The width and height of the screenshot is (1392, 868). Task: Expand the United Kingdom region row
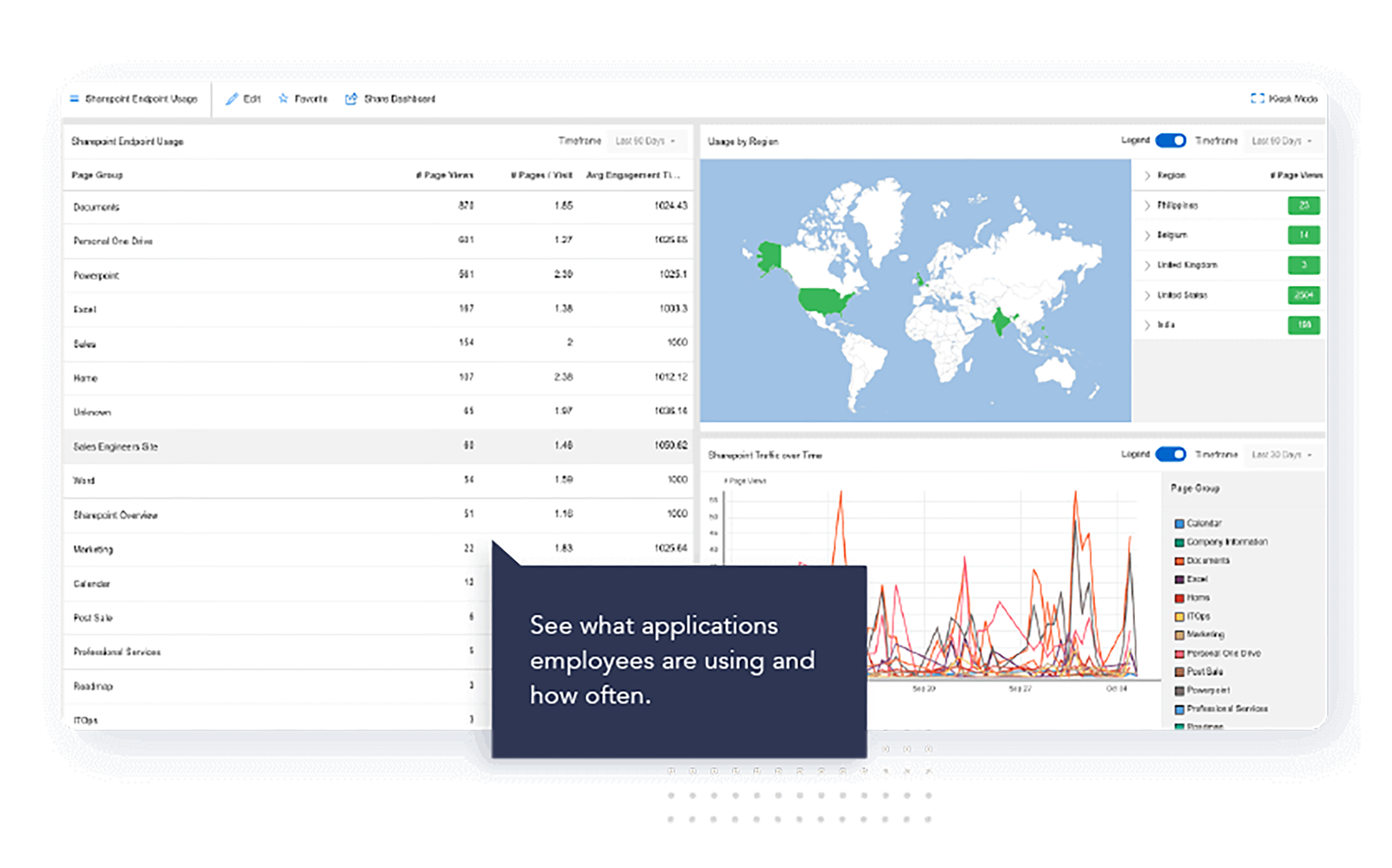pyautogui.click(x=1147, y=265)
